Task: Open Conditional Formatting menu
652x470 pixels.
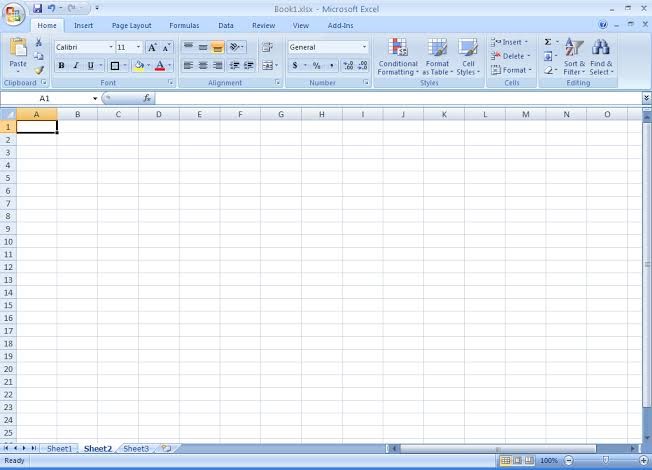Action: coord(398,57)
